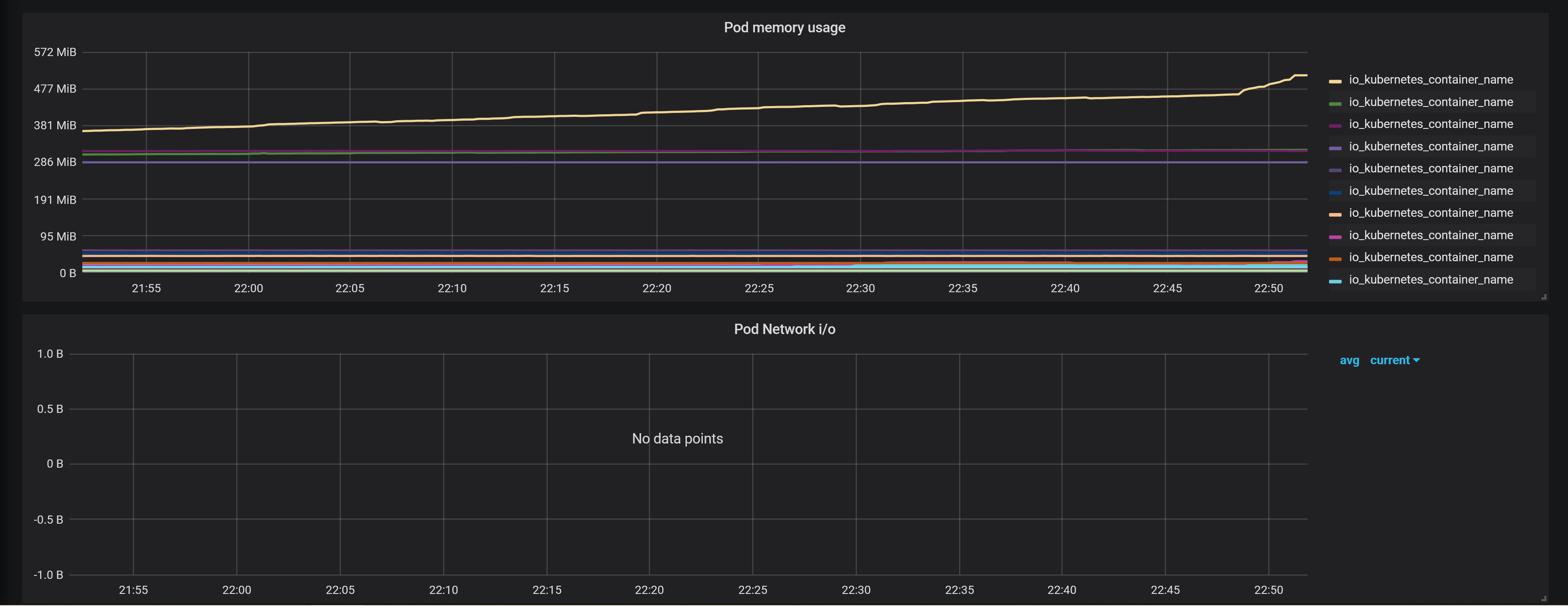
Task: Click the bright pink legend color icon
Action: coord(1335,237)
